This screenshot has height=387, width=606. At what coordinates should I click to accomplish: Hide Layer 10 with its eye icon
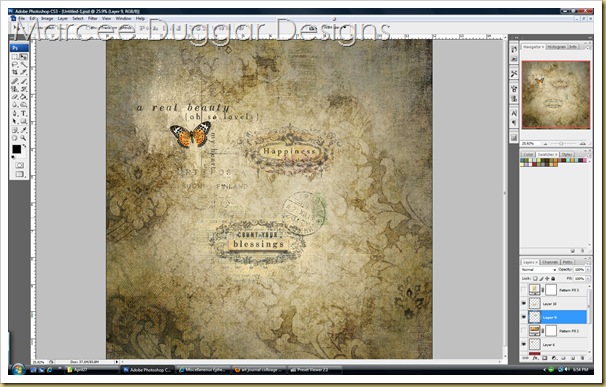click(524, 303)
